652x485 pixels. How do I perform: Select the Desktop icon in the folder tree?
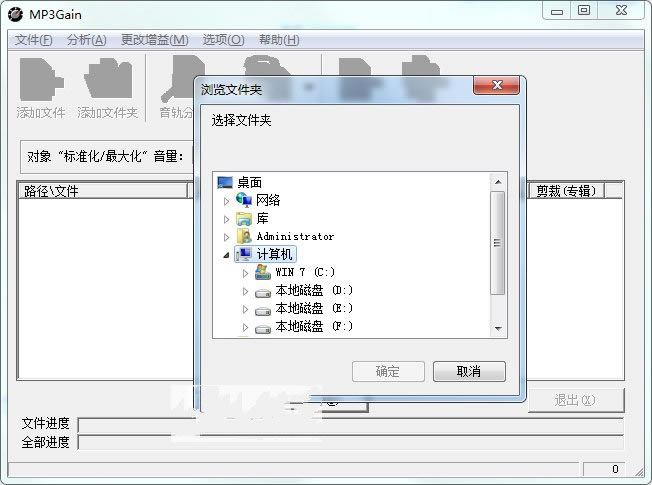(225, 182)
